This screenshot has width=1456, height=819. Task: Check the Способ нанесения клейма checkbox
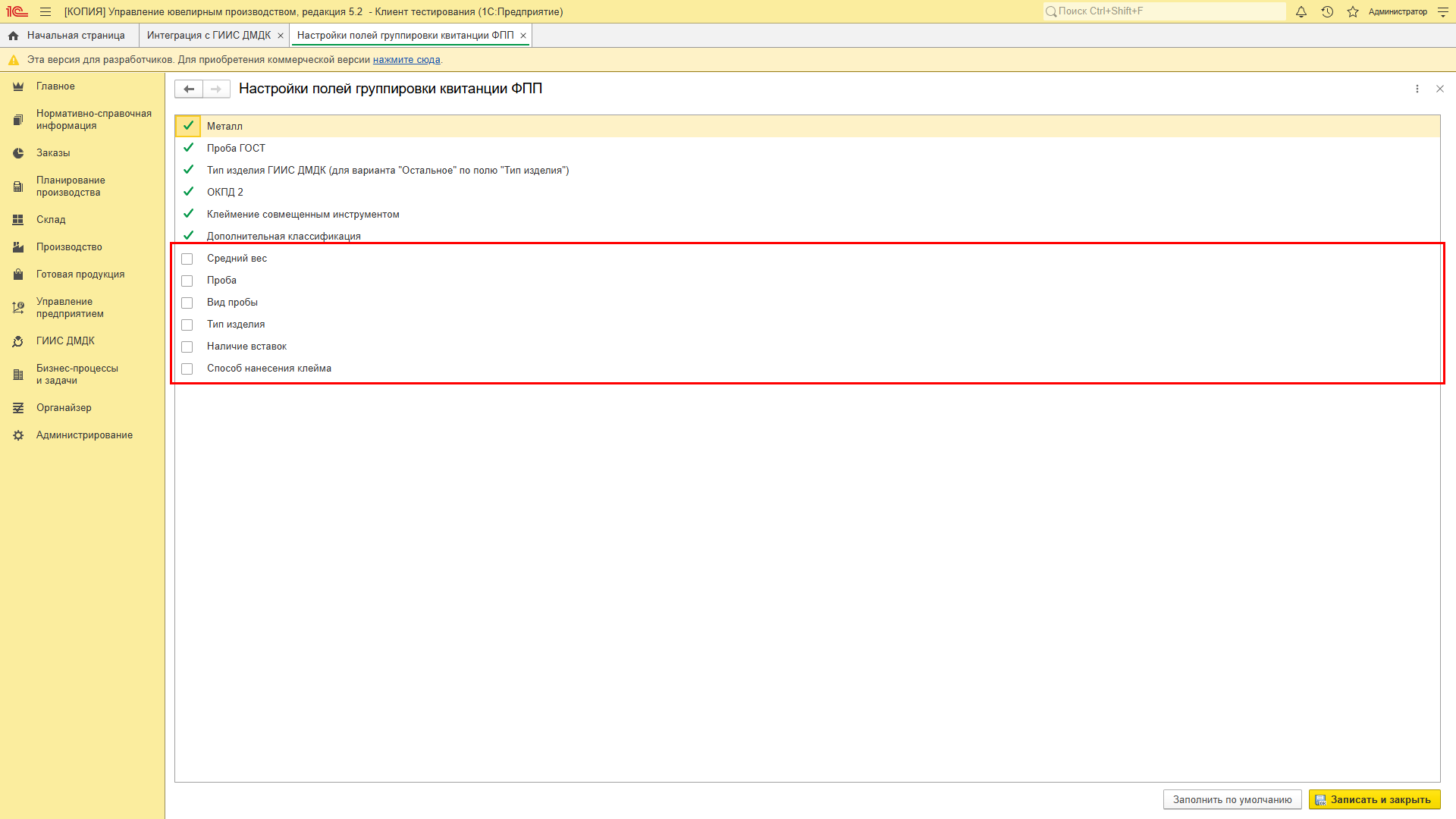point(187,369)
